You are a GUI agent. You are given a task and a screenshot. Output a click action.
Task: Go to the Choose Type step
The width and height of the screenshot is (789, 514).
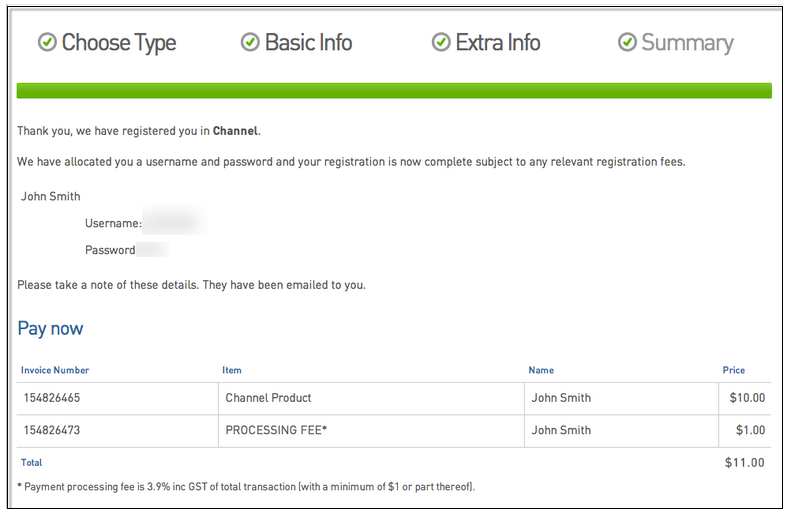tap(118, 43)
